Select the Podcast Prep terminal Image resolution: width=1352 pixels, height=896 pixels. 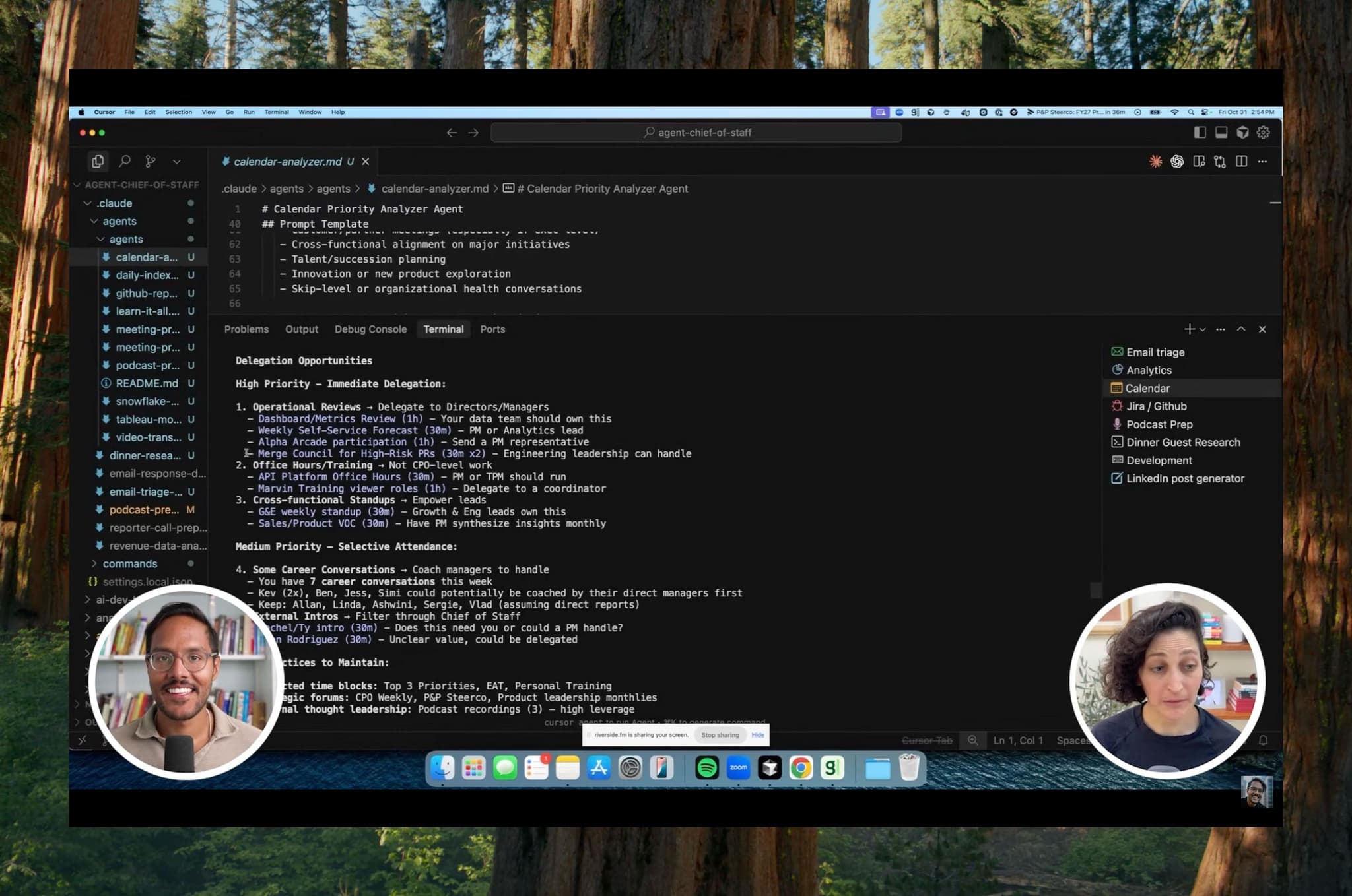click(x=1159, y=424)
